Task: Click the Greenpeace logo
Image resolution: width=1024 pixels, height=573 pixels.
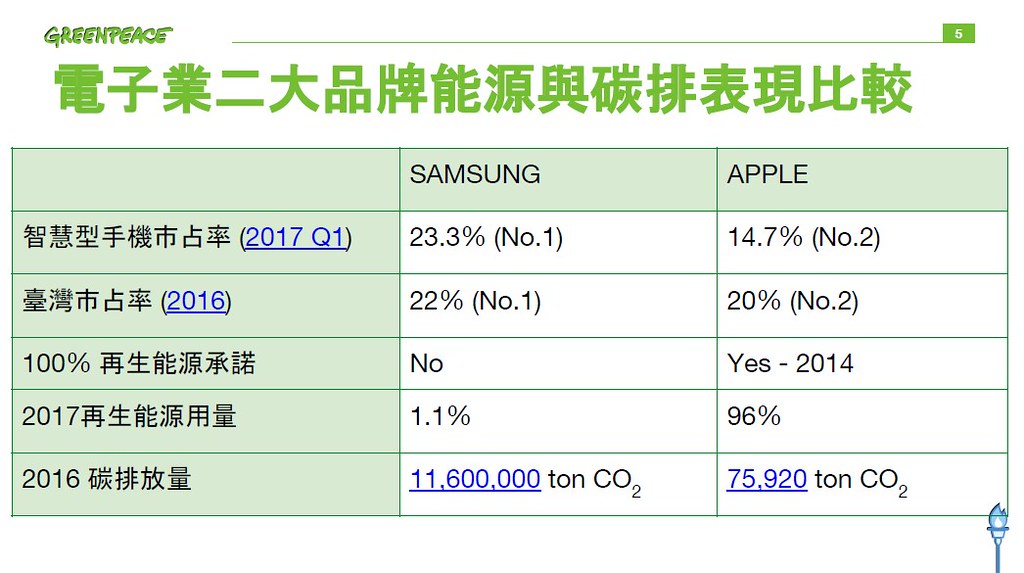Action: [108, 35]
